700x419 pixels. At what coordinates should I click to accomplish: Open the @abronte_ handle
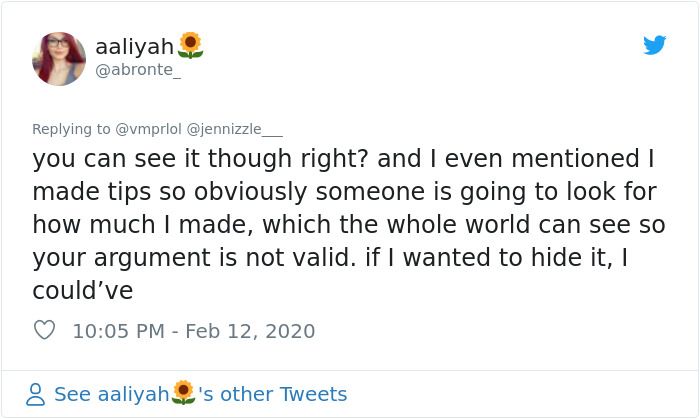(138, 70)
